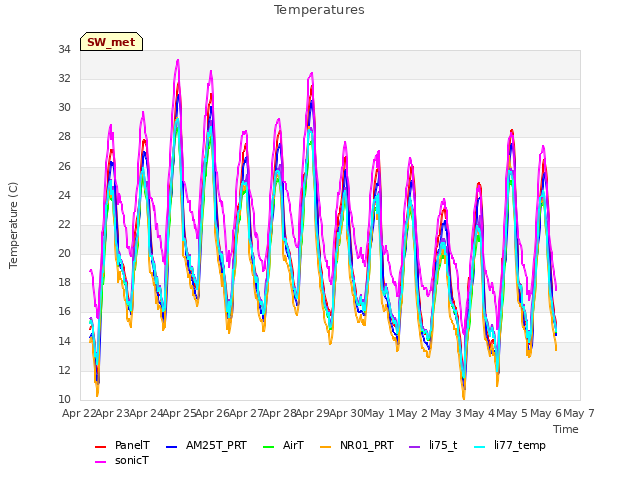Click the Apr 23 x-axis tick
Image resolution: width=640 pixels, height=480 pixels.
(112, 413)
